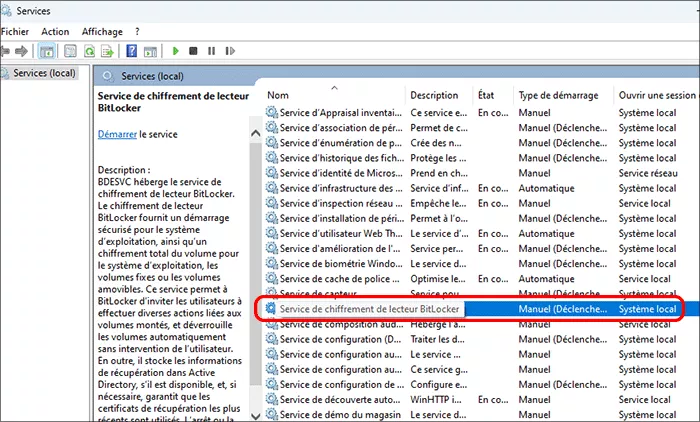Click the 'Protège les ...' description cell

(438, 158)
